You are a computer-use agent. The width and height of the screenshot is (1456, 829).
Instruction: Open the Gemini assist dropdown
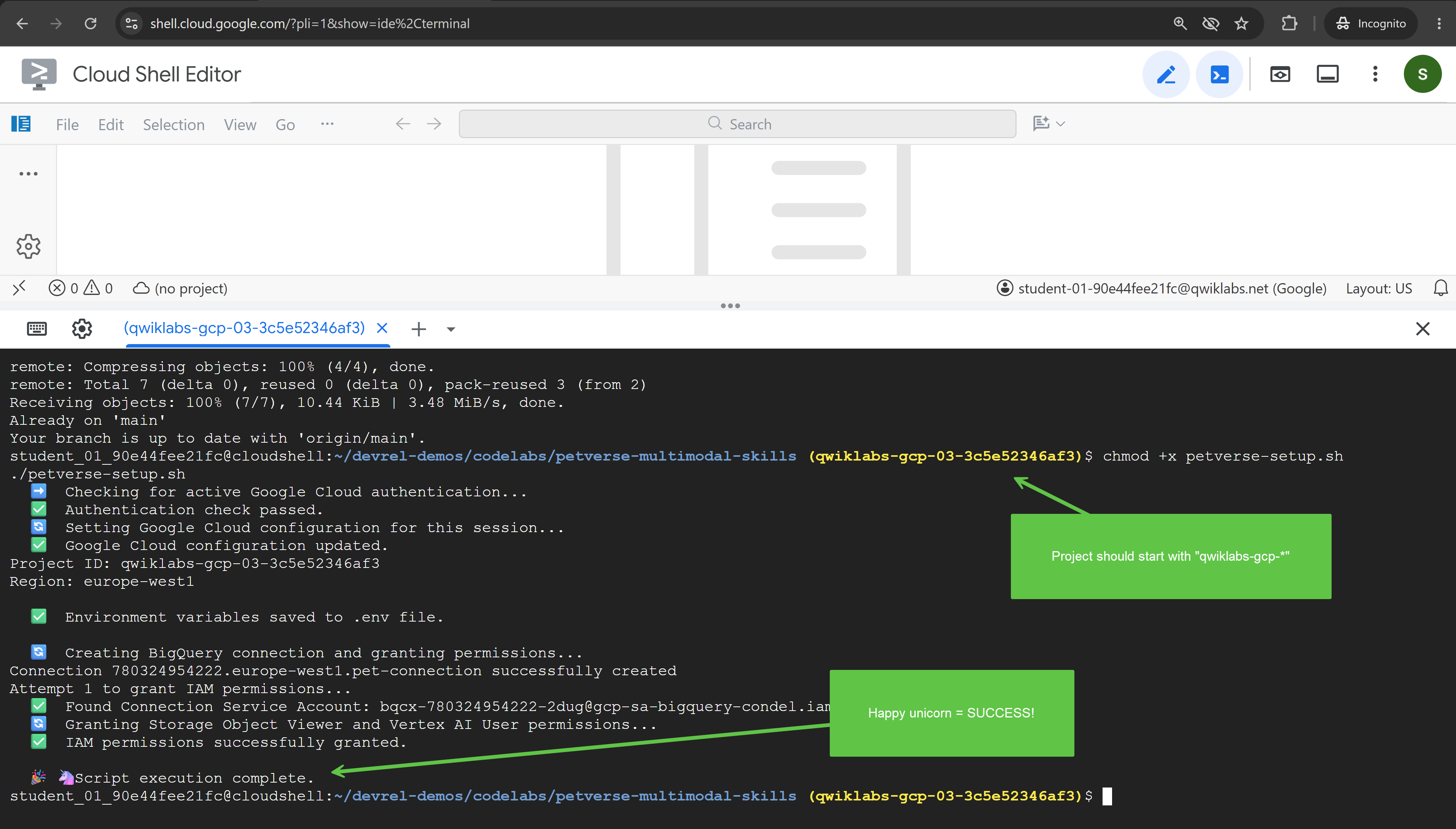pos(1049,124)
